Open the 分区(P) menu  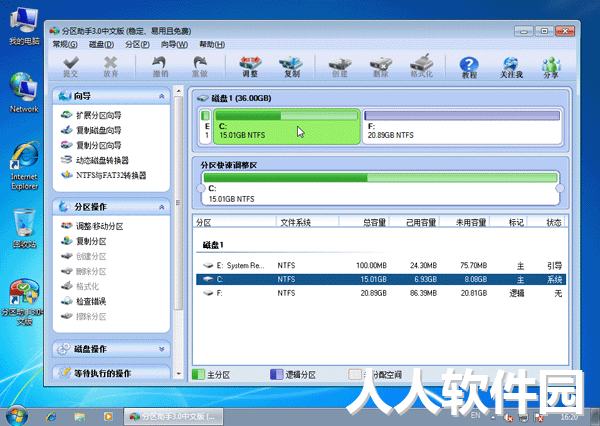(137, 44)
